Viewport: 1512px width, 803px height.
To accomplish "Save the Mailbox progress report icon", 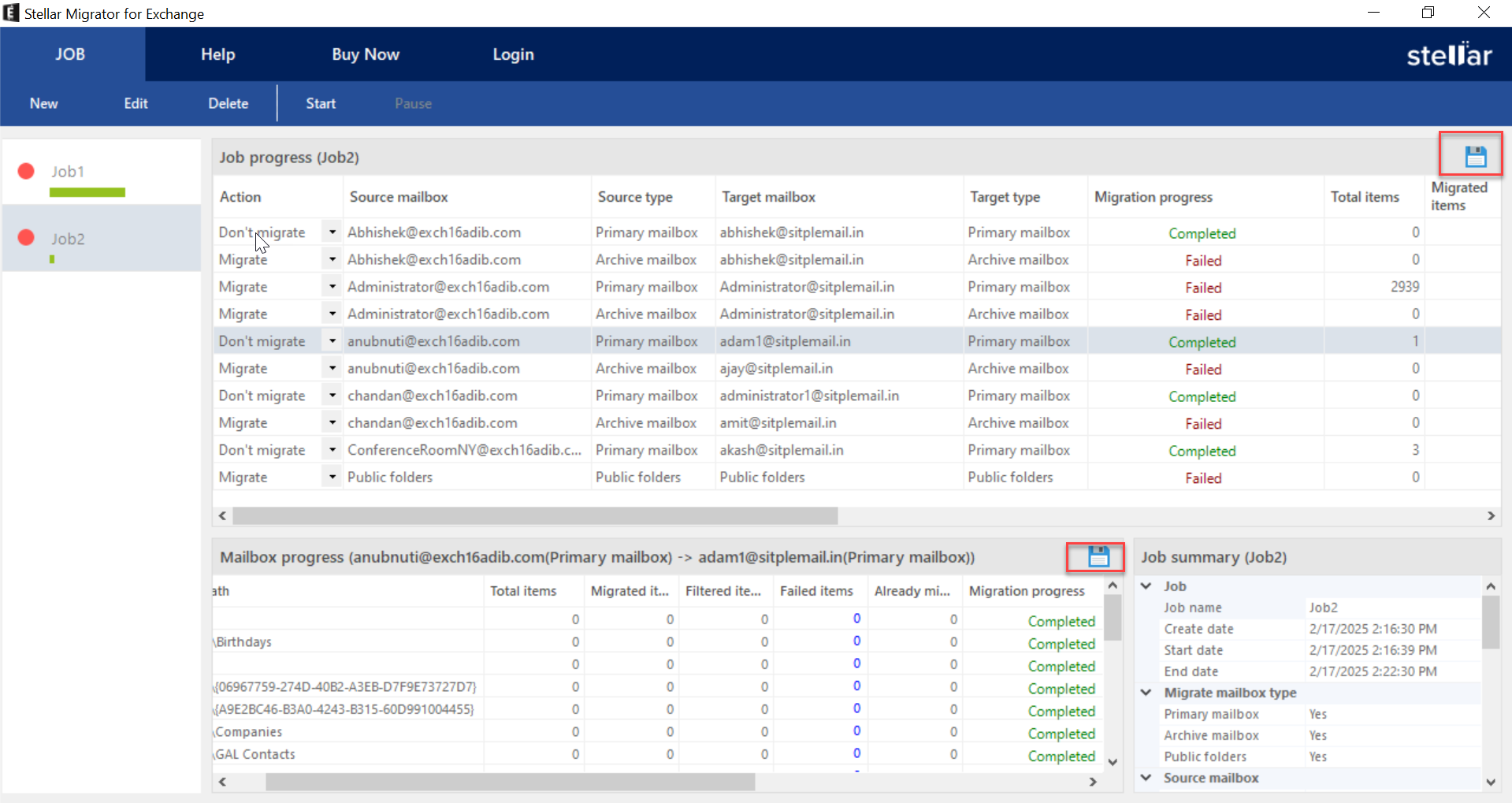I will tap(1098, 556).
